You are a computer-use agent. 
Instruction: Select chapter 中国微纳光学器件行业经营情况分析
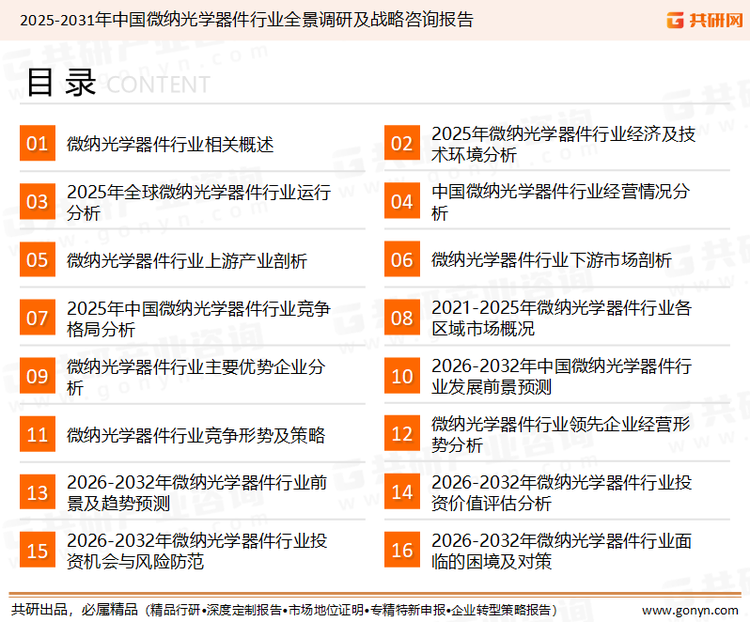pyautogui.click(x=561, y=202)
